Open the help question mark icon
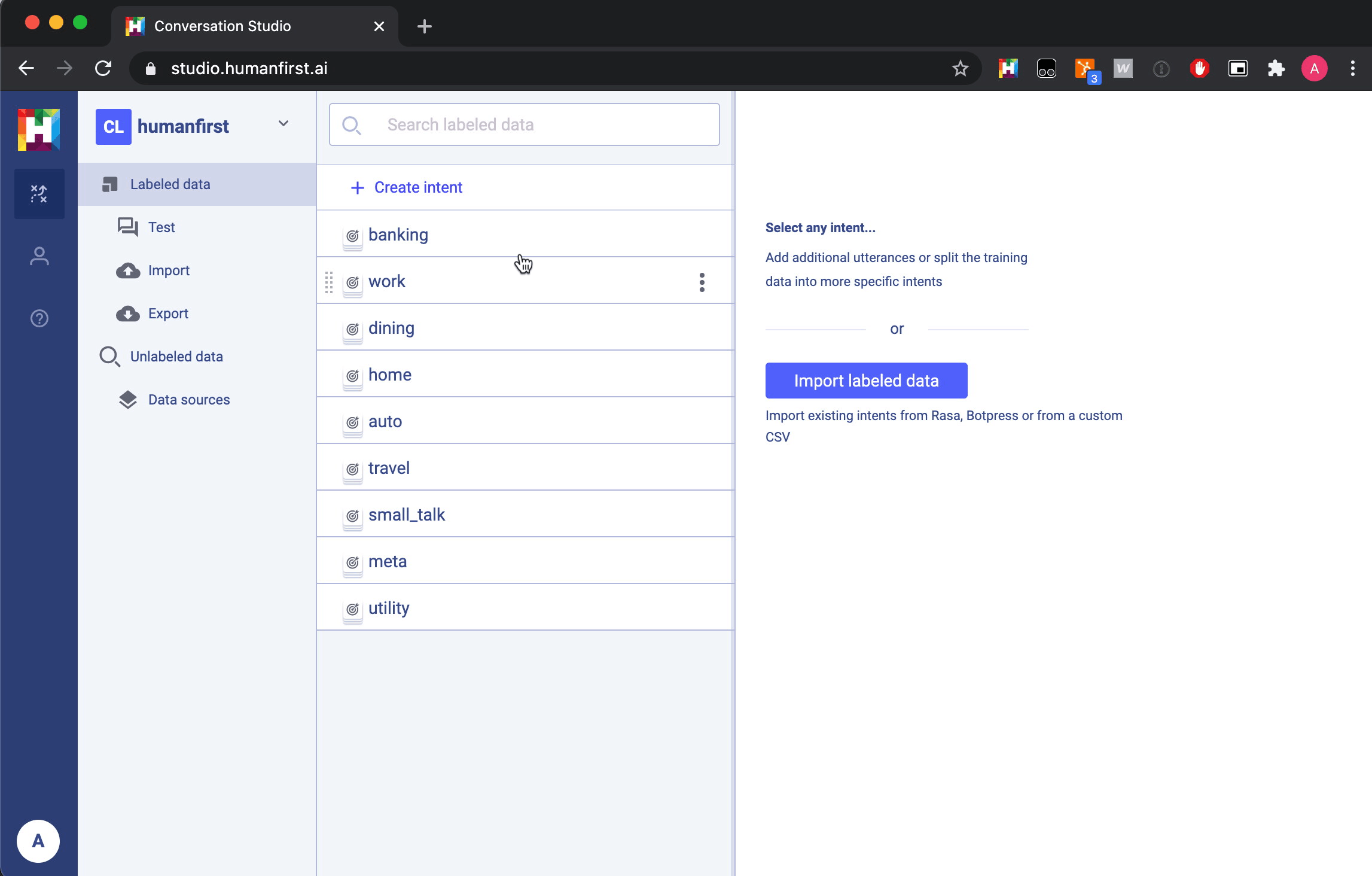This screenshot has height=876, width=1372. [x=39, y=318]
